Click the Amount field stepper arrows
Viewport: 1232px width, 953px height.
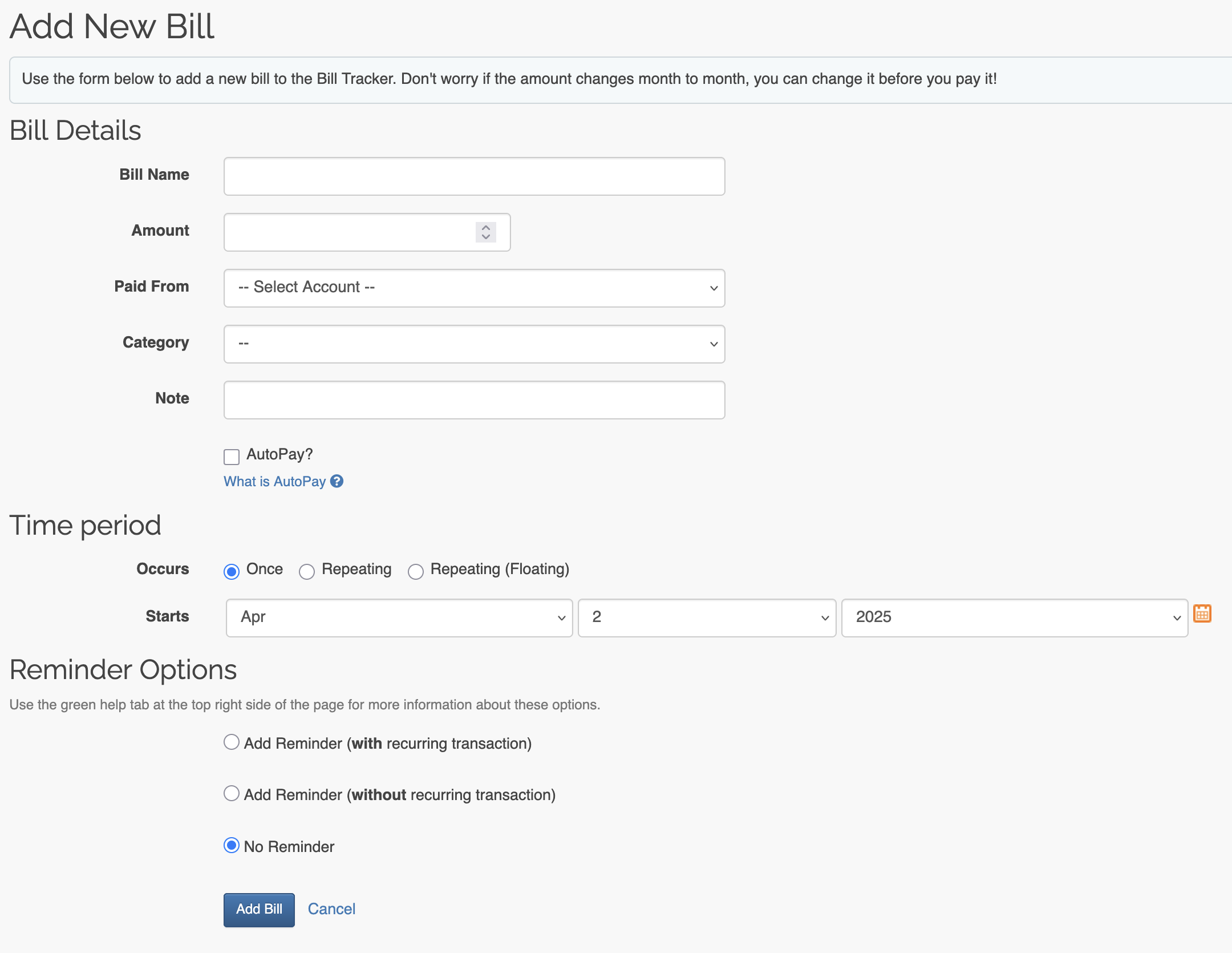[485, 232]
